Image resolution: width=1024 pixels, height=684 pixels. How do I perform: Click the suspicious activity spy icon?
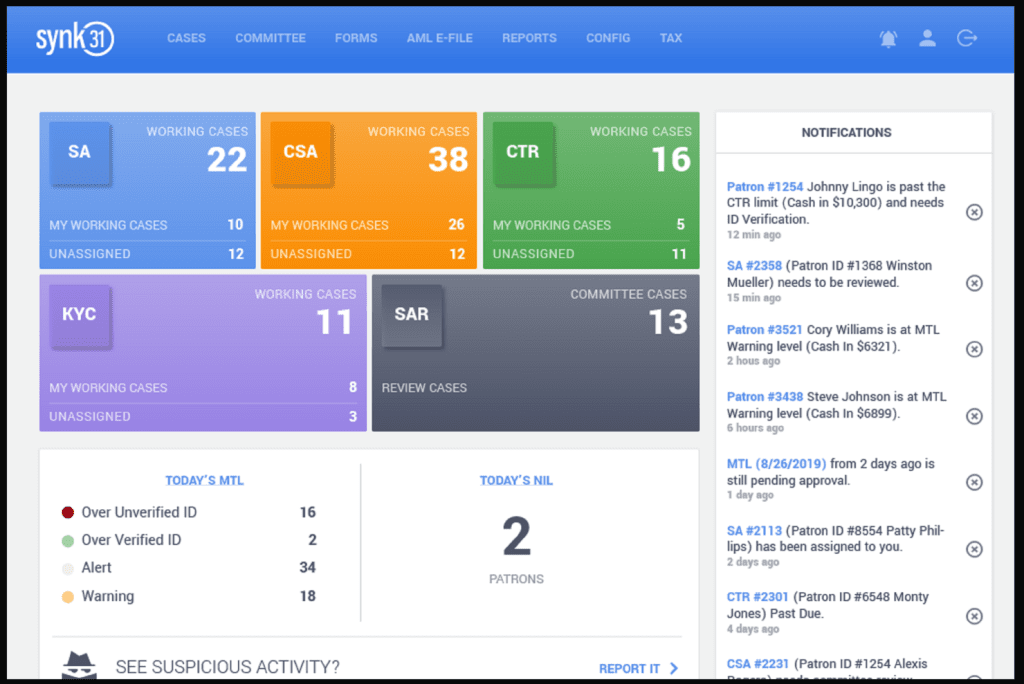coord(79,666)
